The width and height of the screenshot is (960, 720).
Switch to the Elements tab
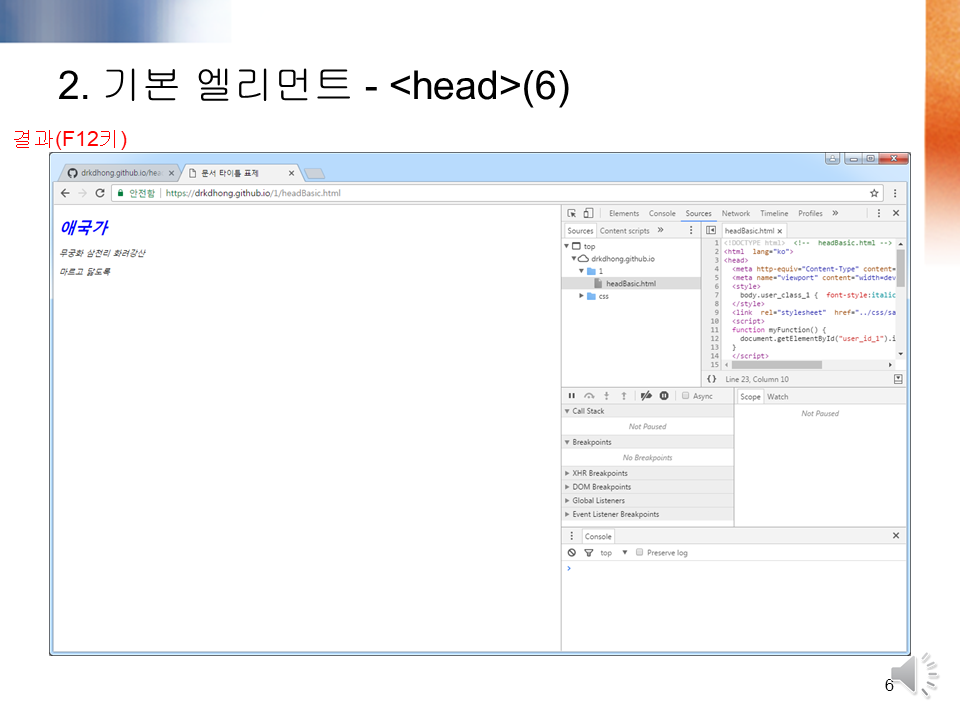click(624, 214)
